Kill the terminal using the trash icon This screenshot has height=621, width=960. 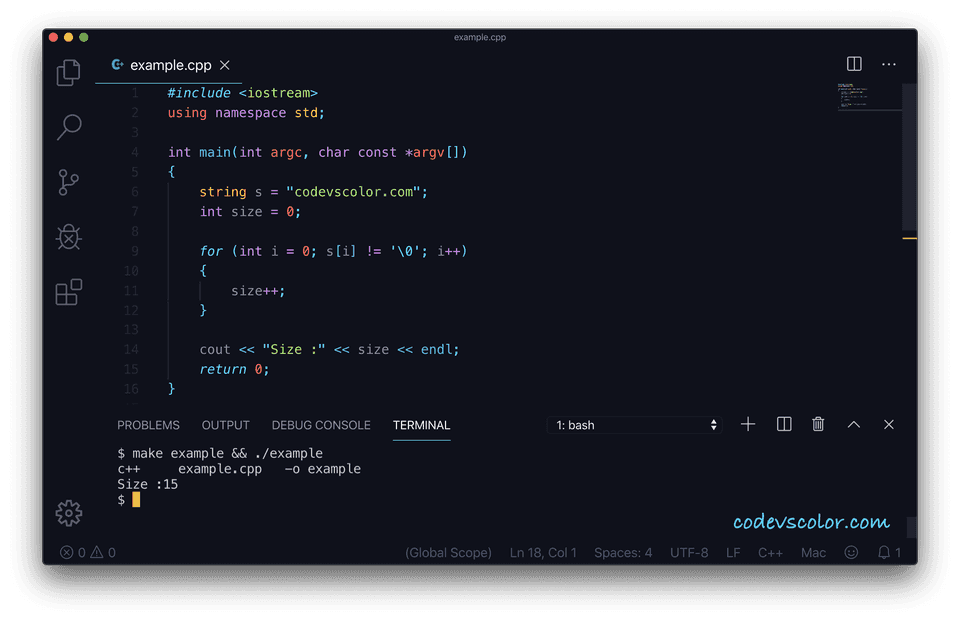(x=818, y=424)
